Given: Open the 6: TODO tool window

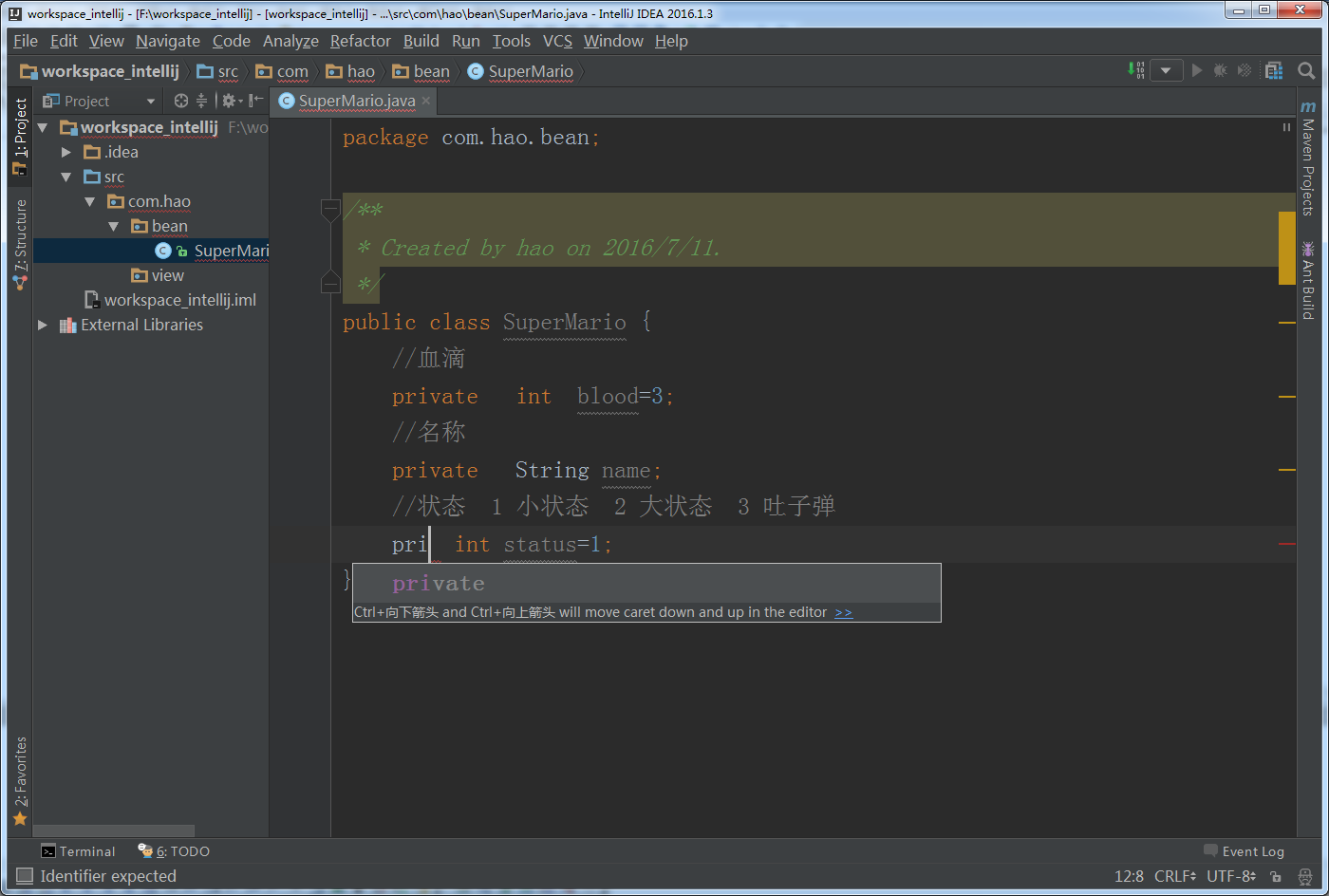Looking at the screenshot, I should (x=174, y=851).
